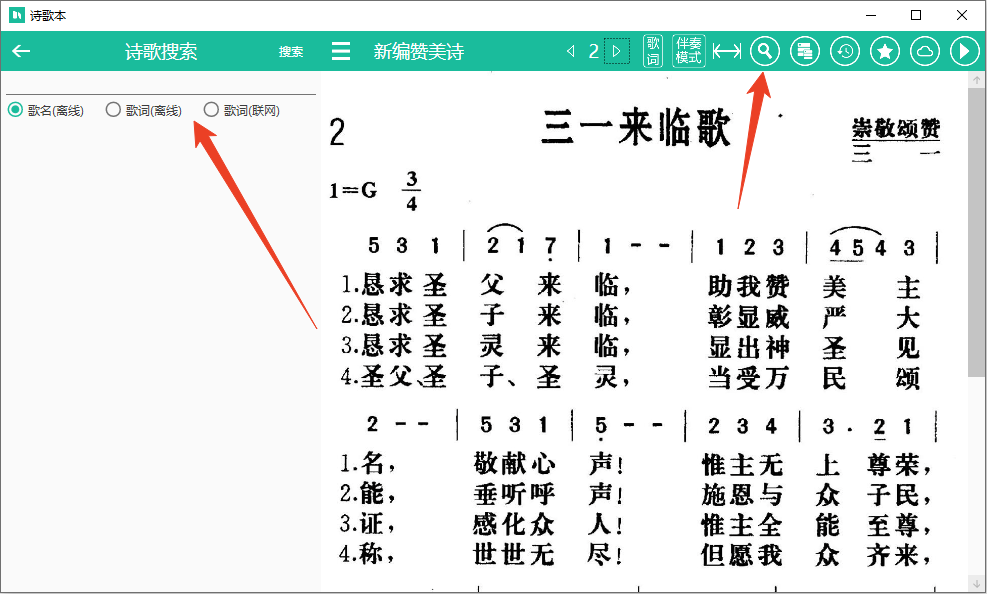The image size is (987, 594).
Task: Select the 歌词(联网) radio button
Action: [x=211, y=110]
